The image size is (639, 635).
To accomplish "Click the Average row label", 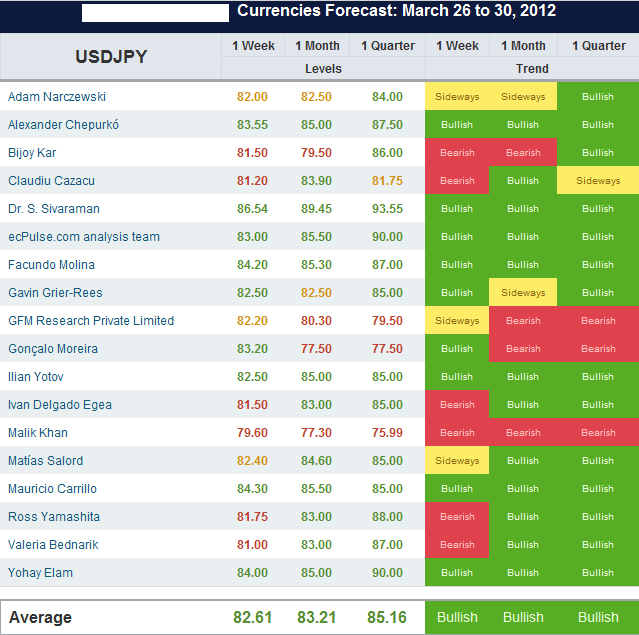I will pos(40,617).
